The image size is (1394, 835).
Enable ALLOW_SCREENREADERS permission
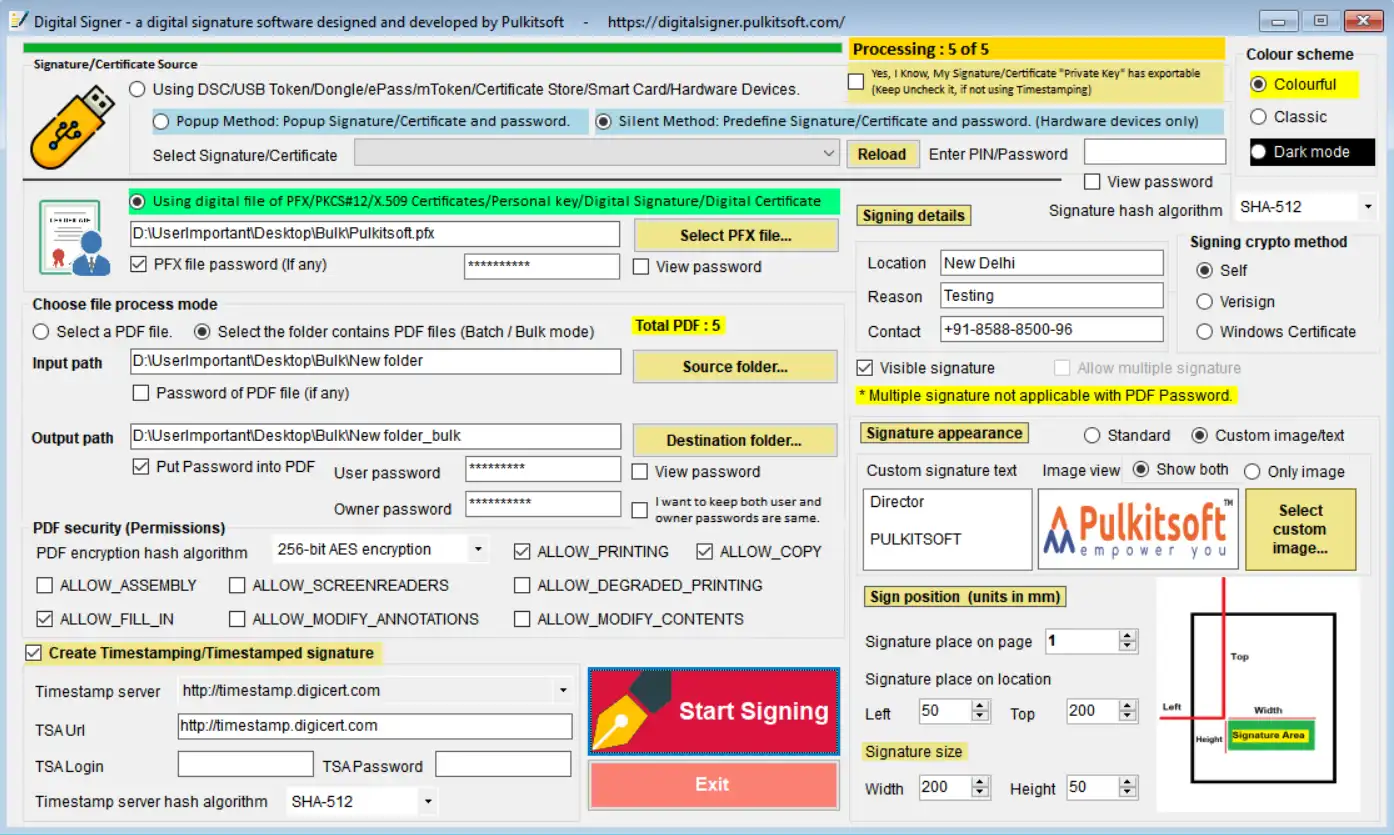237,585
